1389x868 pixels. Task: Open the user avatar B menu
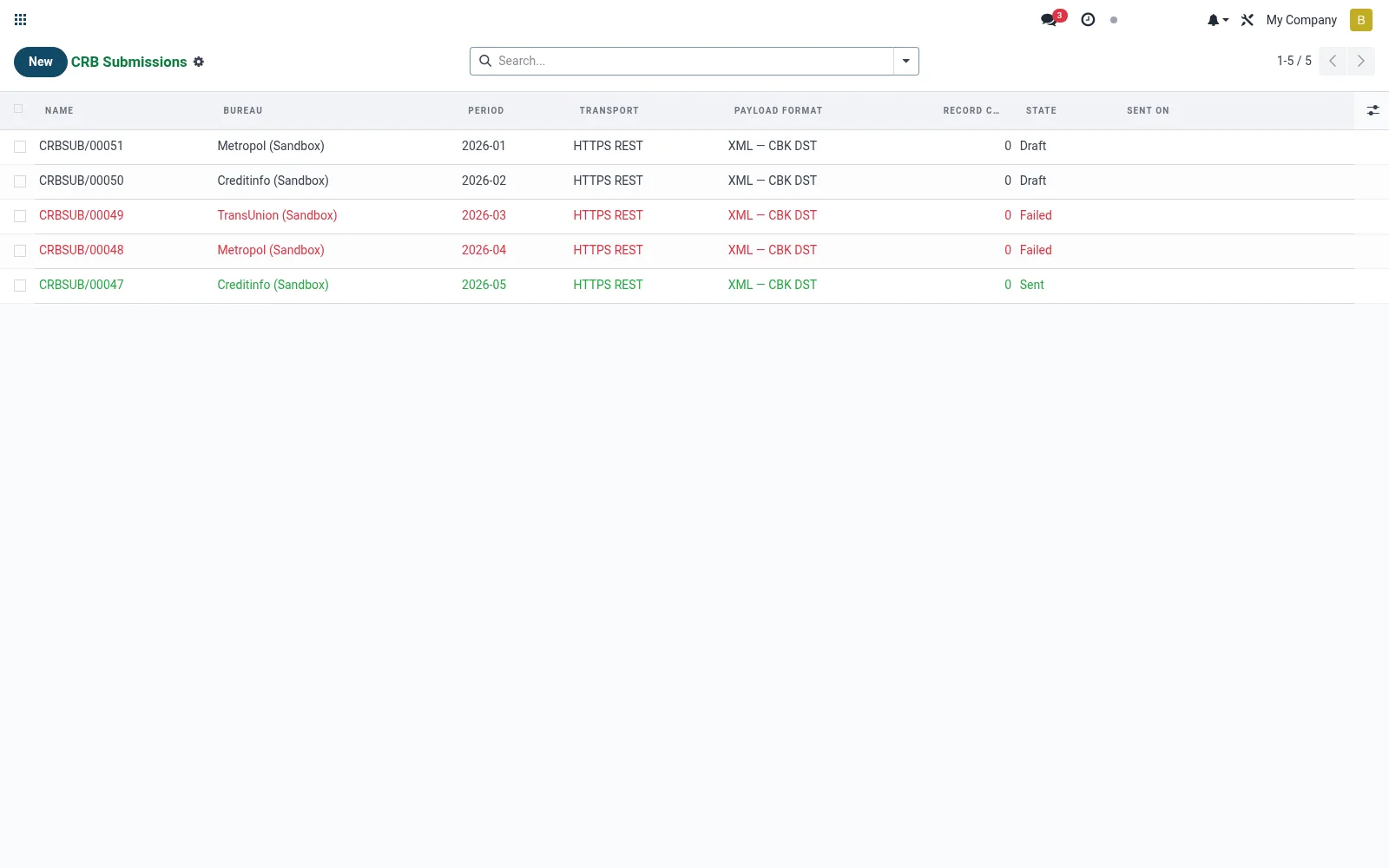1360,20
